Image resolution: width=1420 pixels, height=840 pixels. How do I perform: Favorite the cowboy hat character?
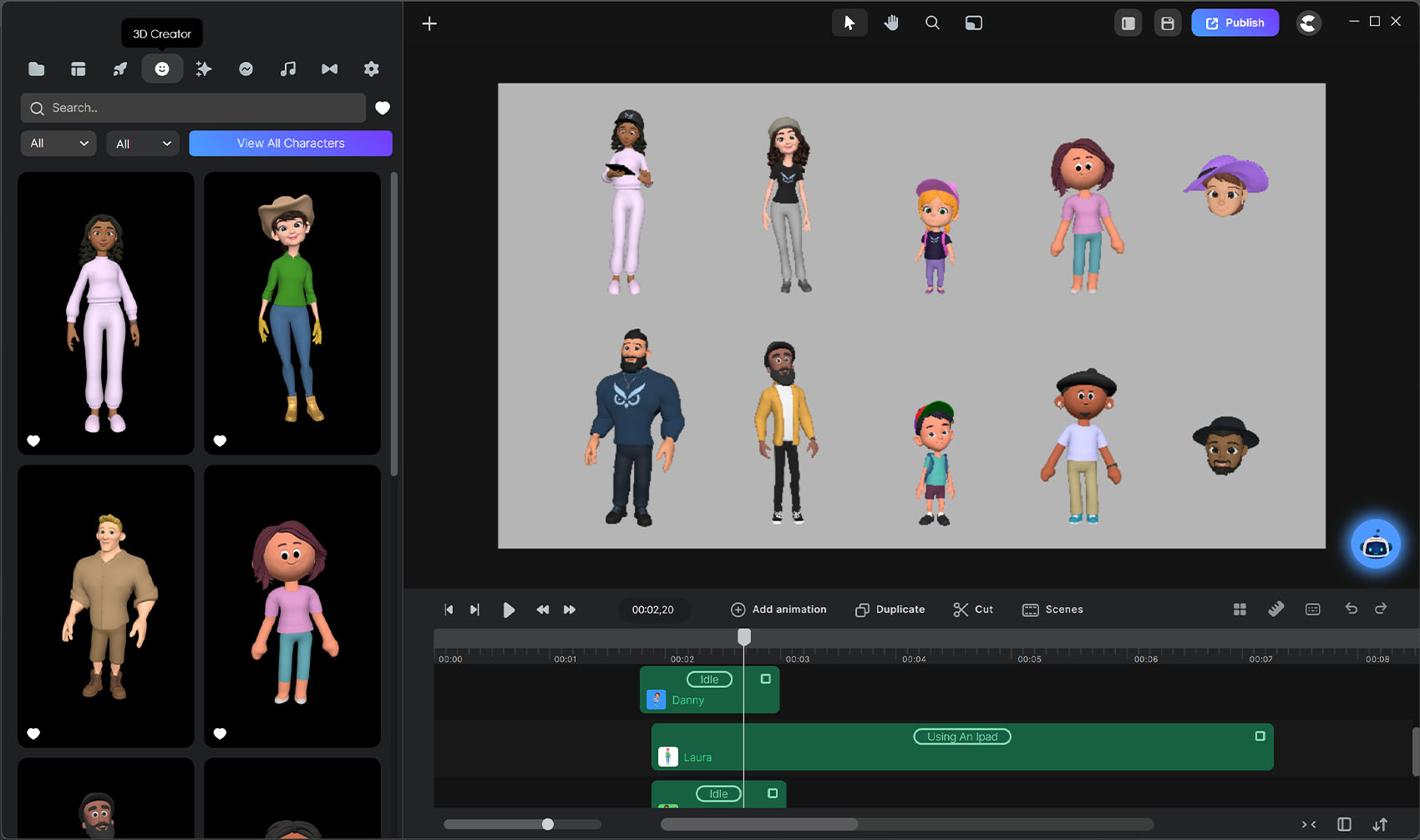click(x=220, y=441)
